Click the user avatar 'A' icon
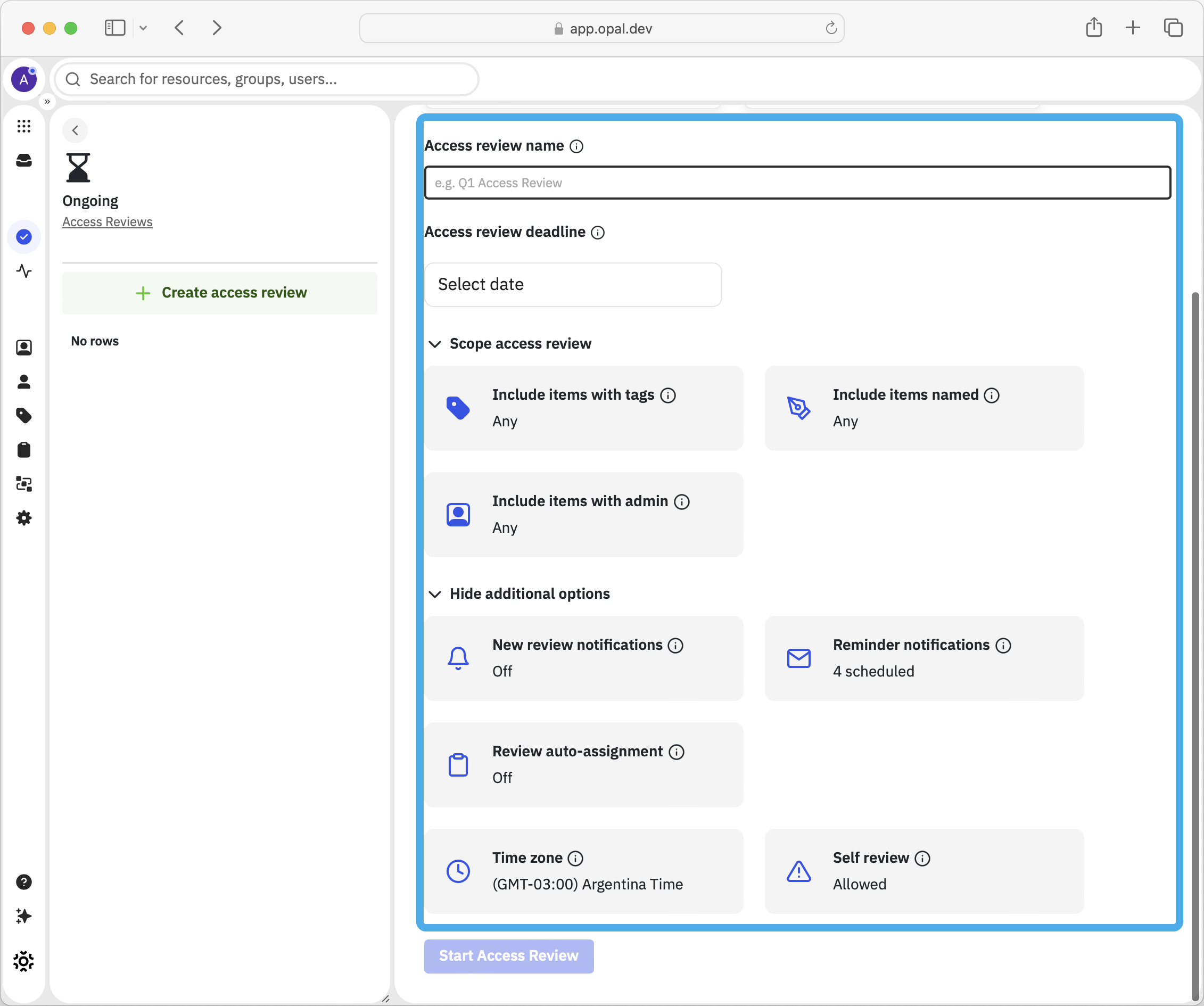The height and width of the screenshot is (1006, 1204). [23, 79]
